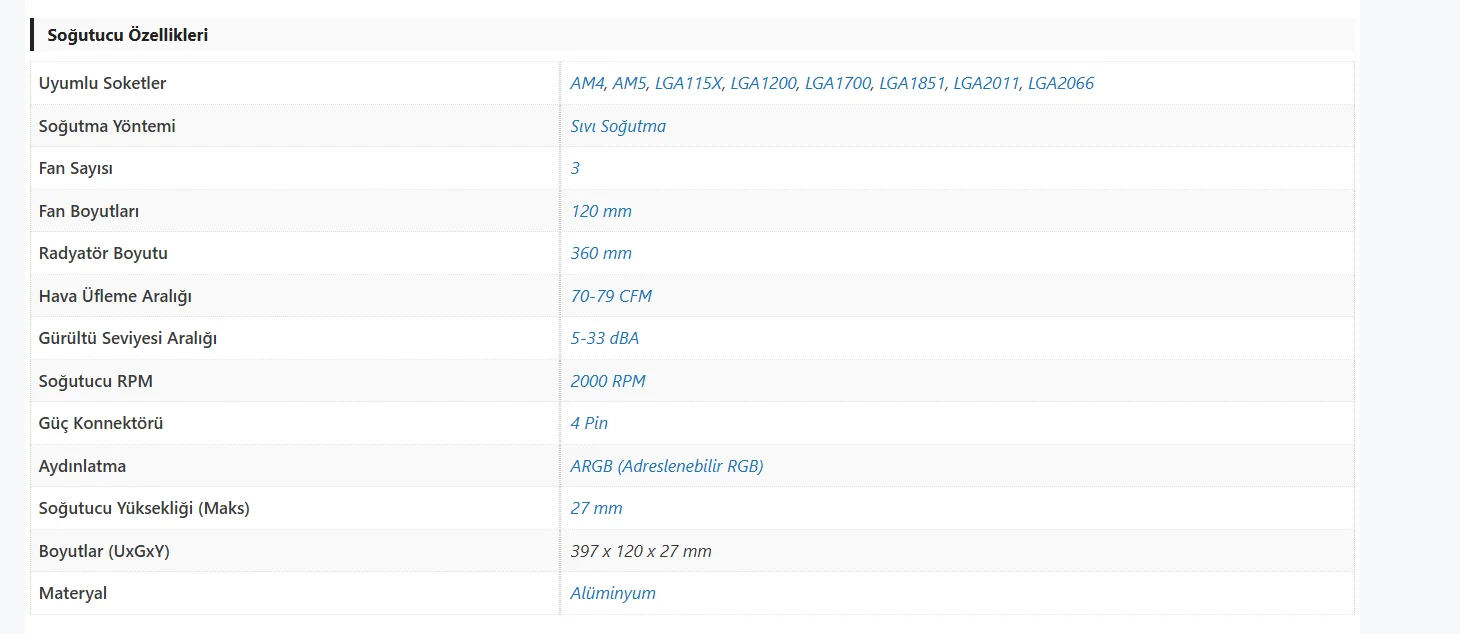Click the 5-33 dBA noise link
The width and height of the screenshot is (1460, 634).
point(605,338)
